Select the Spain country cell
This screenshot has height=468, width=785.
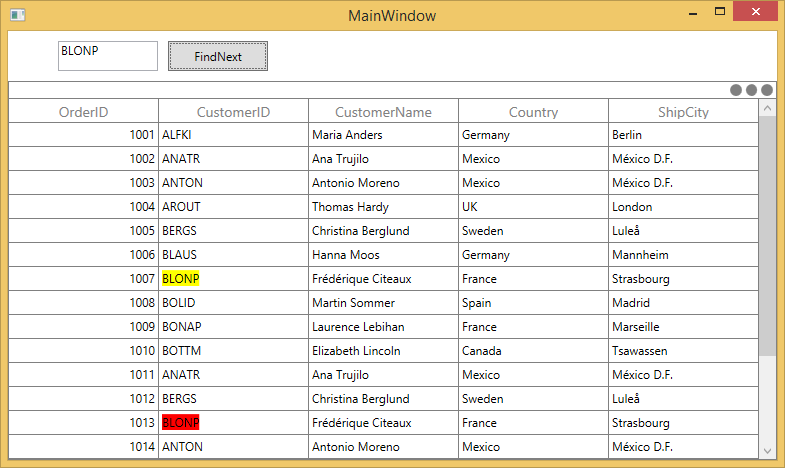click(x=533, y=303)
